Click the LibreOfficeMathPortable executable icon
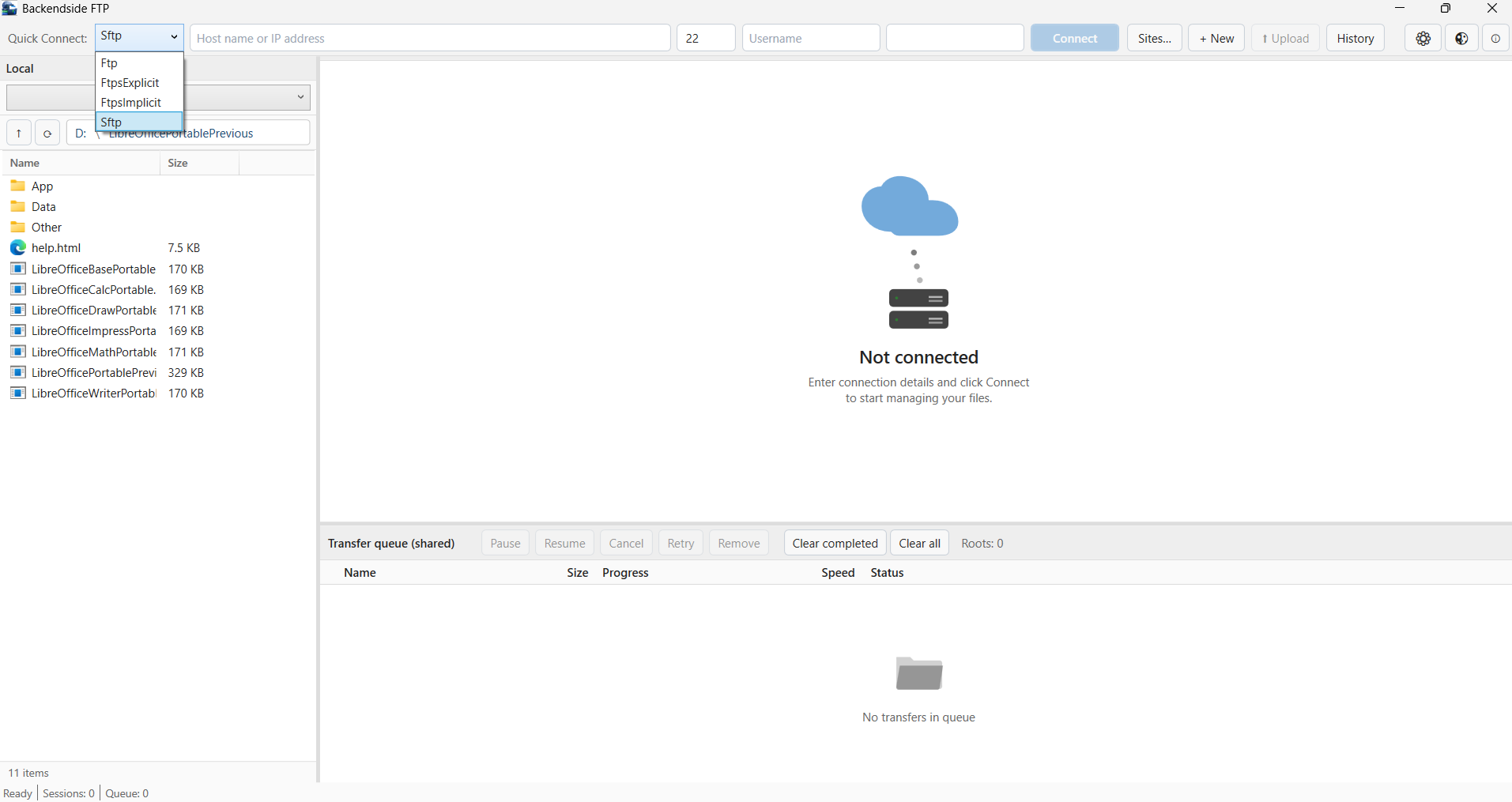Viewport: 1512px width, 802px height. pos(18,352)
